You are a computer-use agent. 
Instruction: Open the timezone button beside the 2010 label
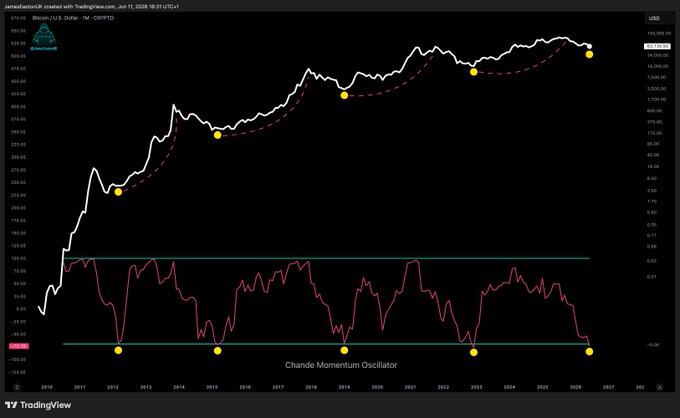pos(17,387)
